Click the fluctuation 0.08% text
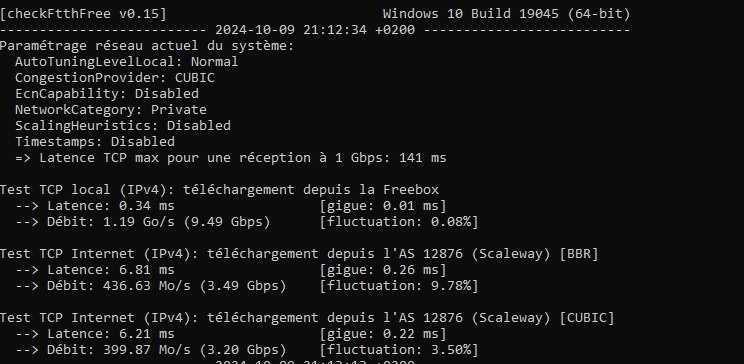Screen dimensions: 744x364 [x=399, y=222]
